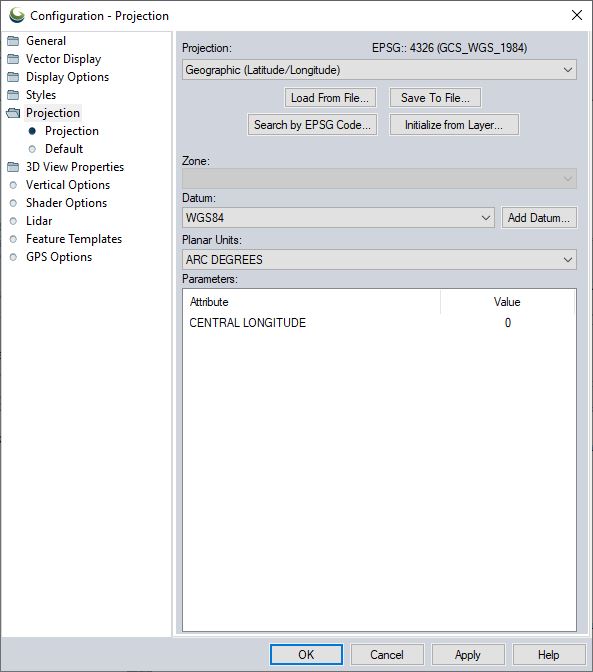Close the Configuration dialog window
This screenshot has width=593, height=672.
(x=577, y=15)
